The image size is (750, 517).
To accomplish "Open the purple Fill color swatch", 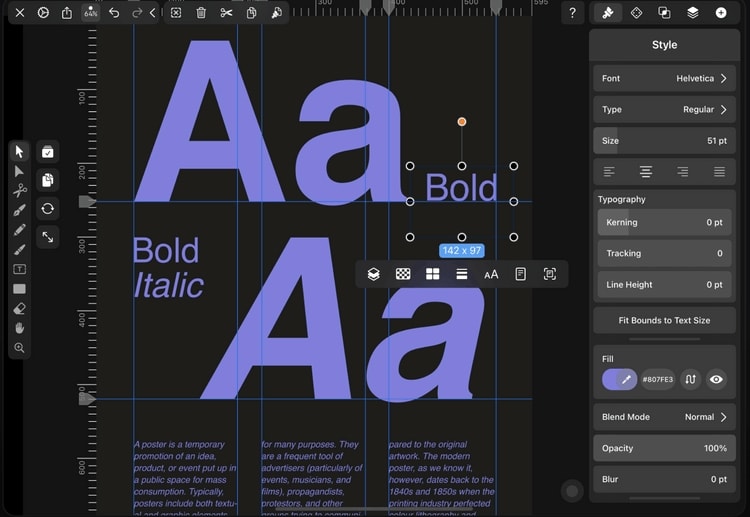I will (x=619, y=379).
